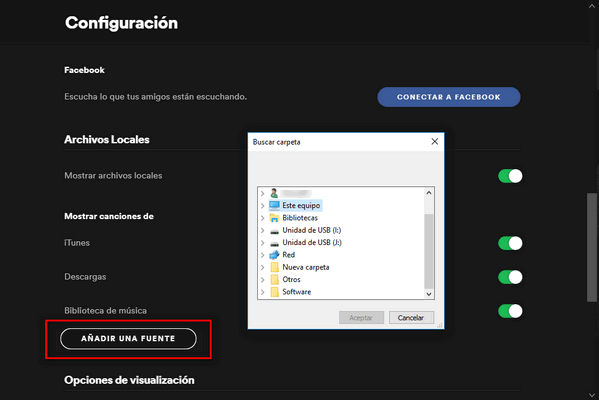Click the Este equipo computer icon
The height and width of the screenshot is (400, 599).
[x=274, y=206]
